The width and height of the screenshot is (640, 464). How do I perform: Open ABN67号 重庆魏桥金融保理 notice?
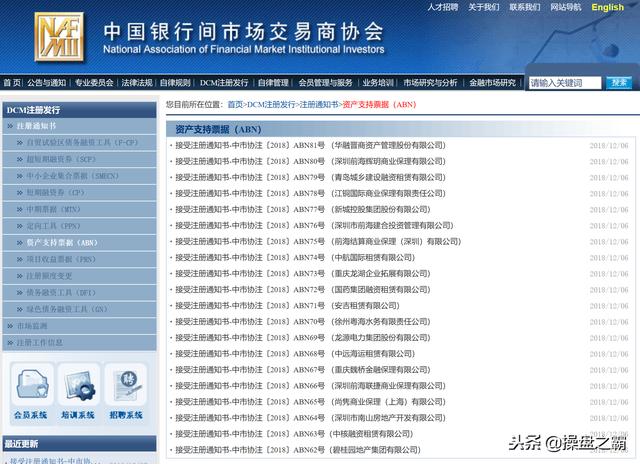pos(302,370)
